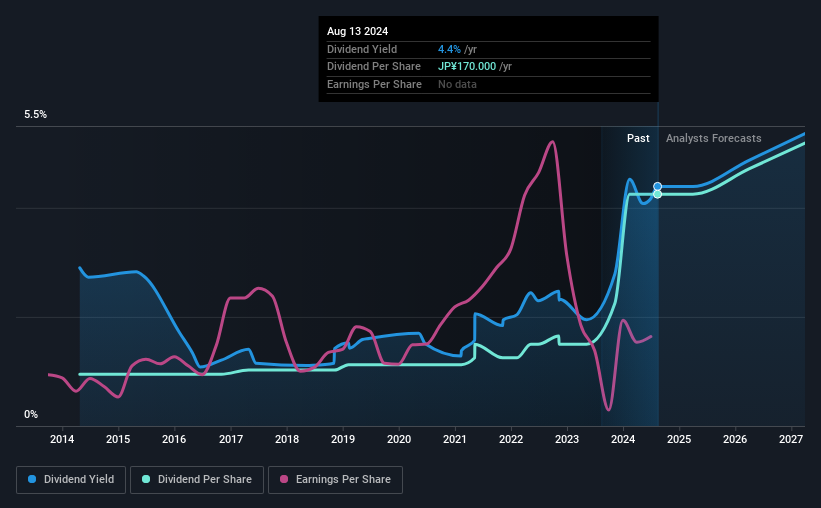Viewport: 821px width, 508px height.
Task: Toggle the Dividend Yield legend series
Action: pos(71,480)
